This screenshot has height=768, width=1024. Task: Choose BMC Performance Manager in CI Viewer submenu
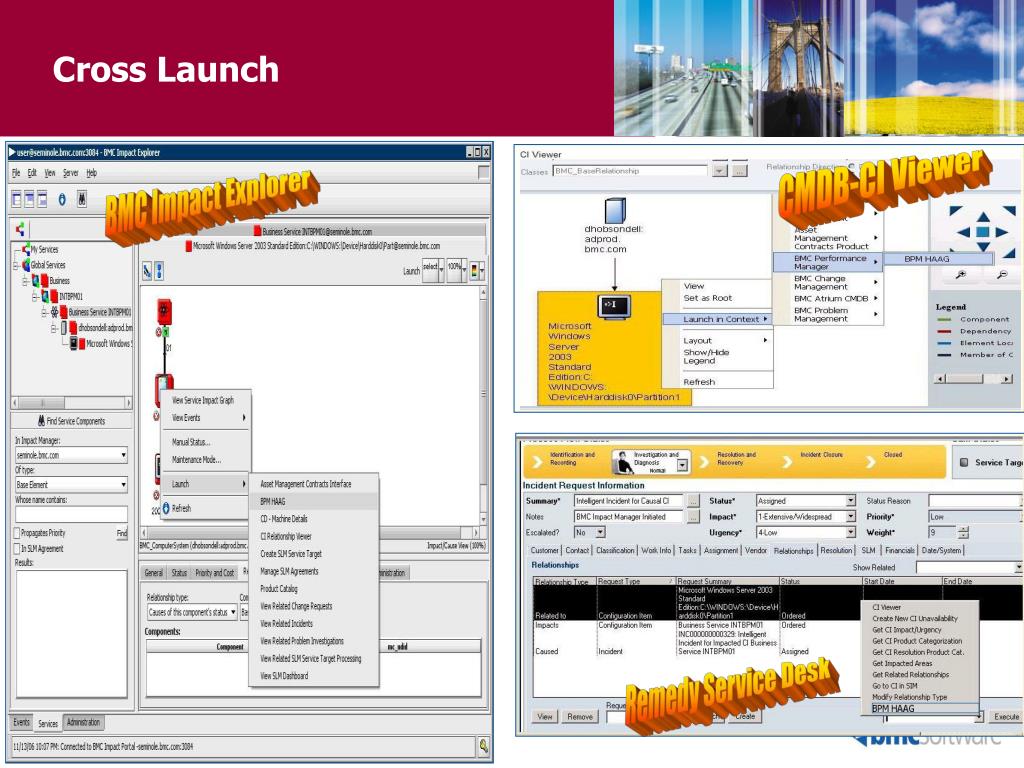[827, 262]
